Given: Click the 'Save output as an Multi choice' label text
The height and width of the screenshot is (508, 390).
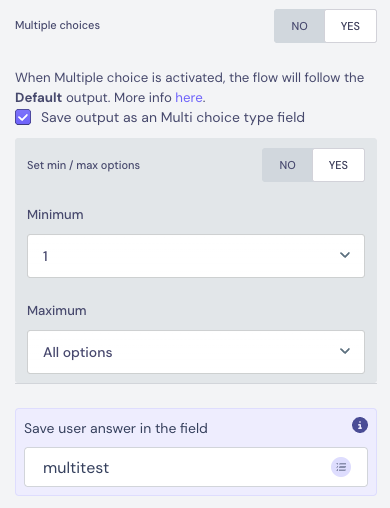Looking at the screenshot, I should tap(173, 118).
